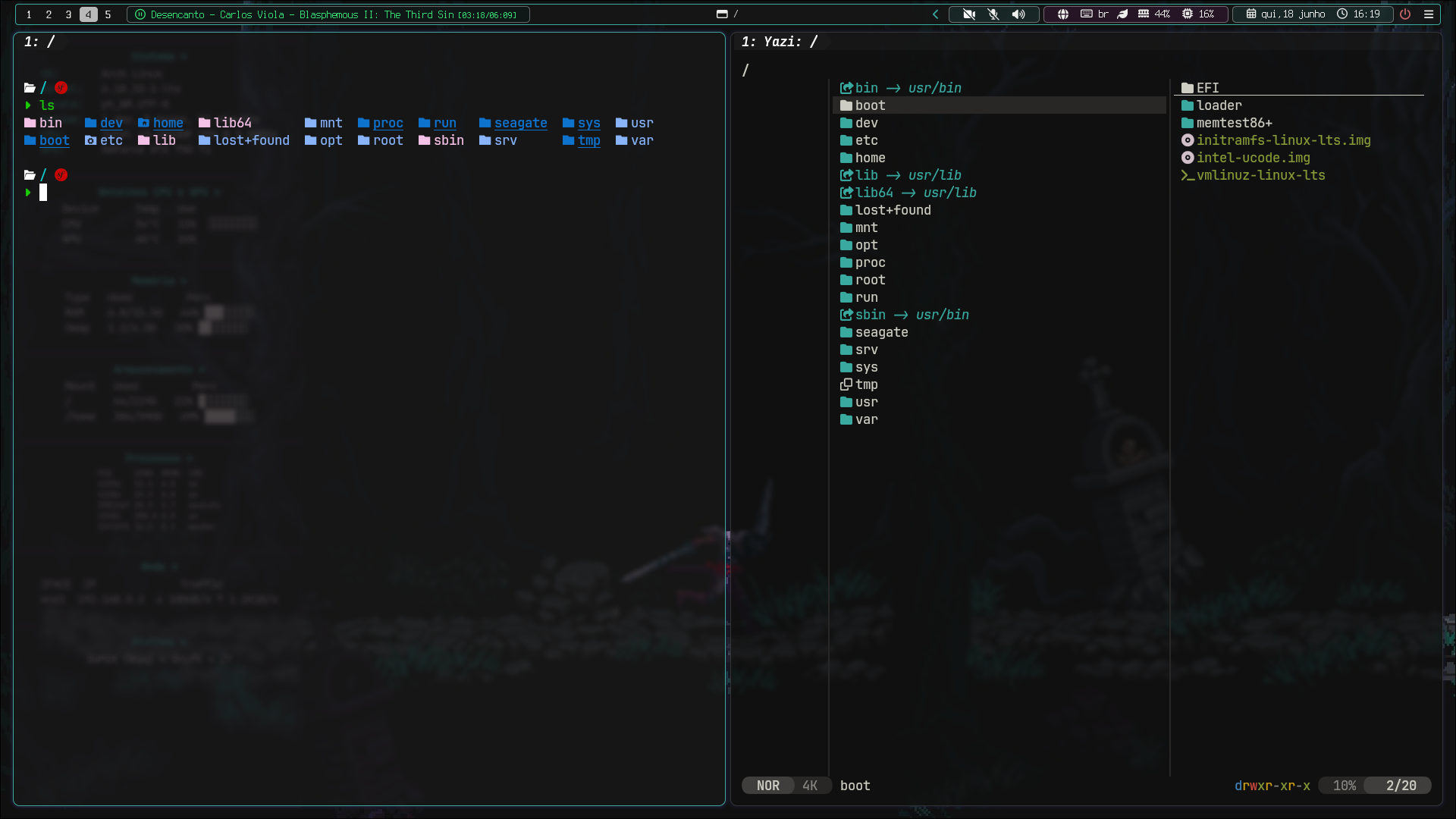Open the network globe icon

[1063, 14]
